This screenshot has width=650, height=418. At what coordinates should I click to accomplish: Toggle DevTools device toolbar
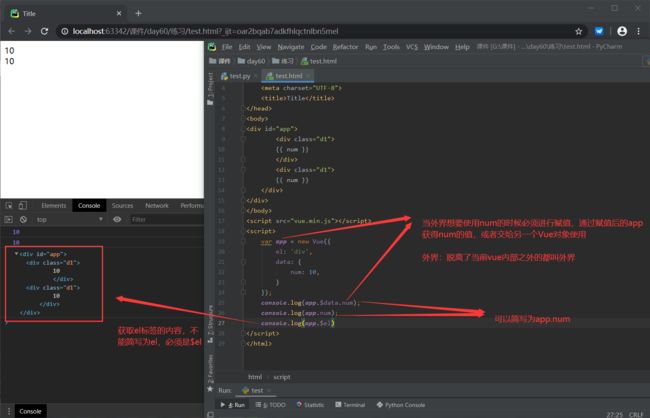coord(23,205)
